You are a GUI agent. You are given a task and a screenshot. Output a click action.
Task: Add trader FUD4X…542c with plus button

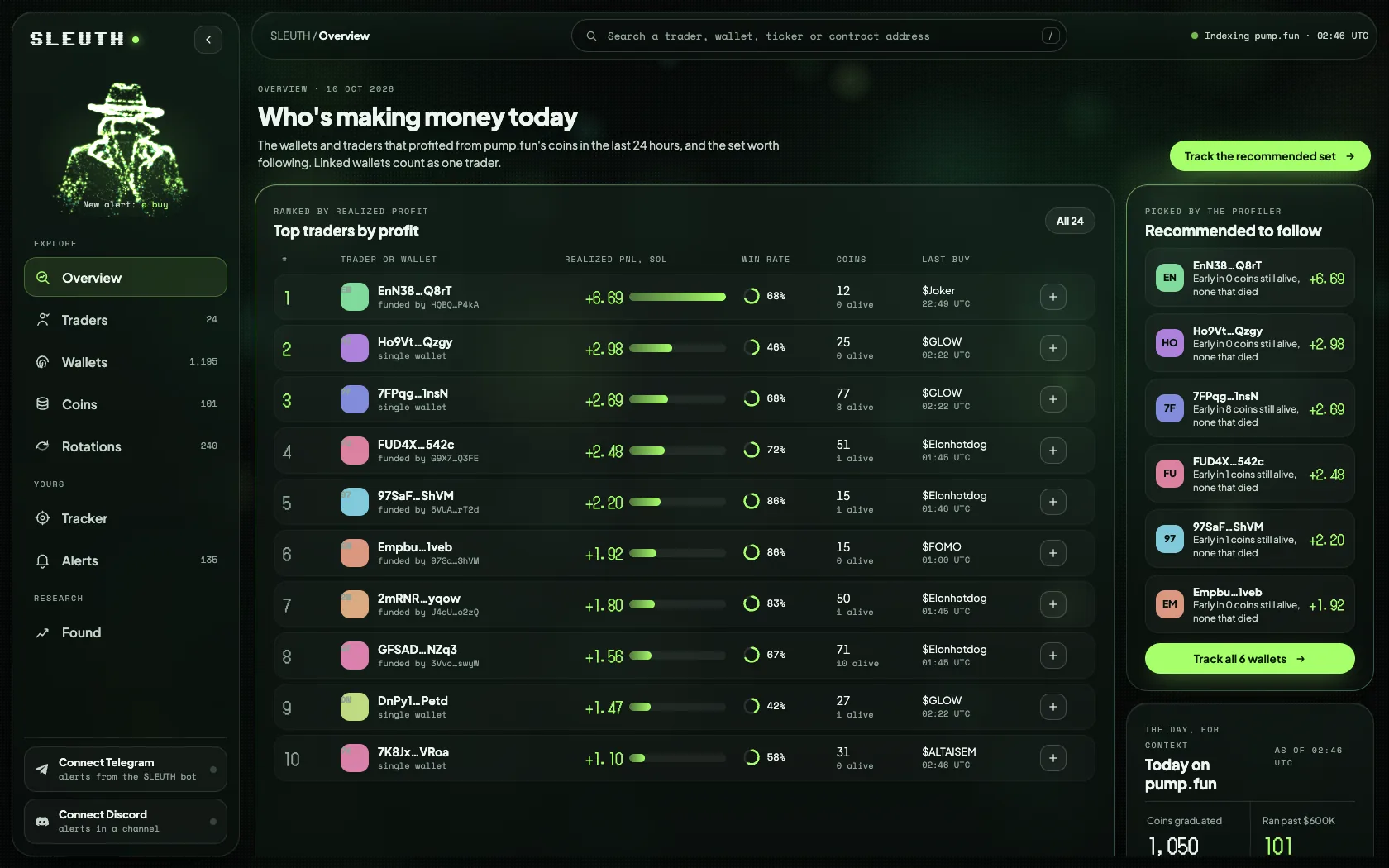click(1053, 451)
